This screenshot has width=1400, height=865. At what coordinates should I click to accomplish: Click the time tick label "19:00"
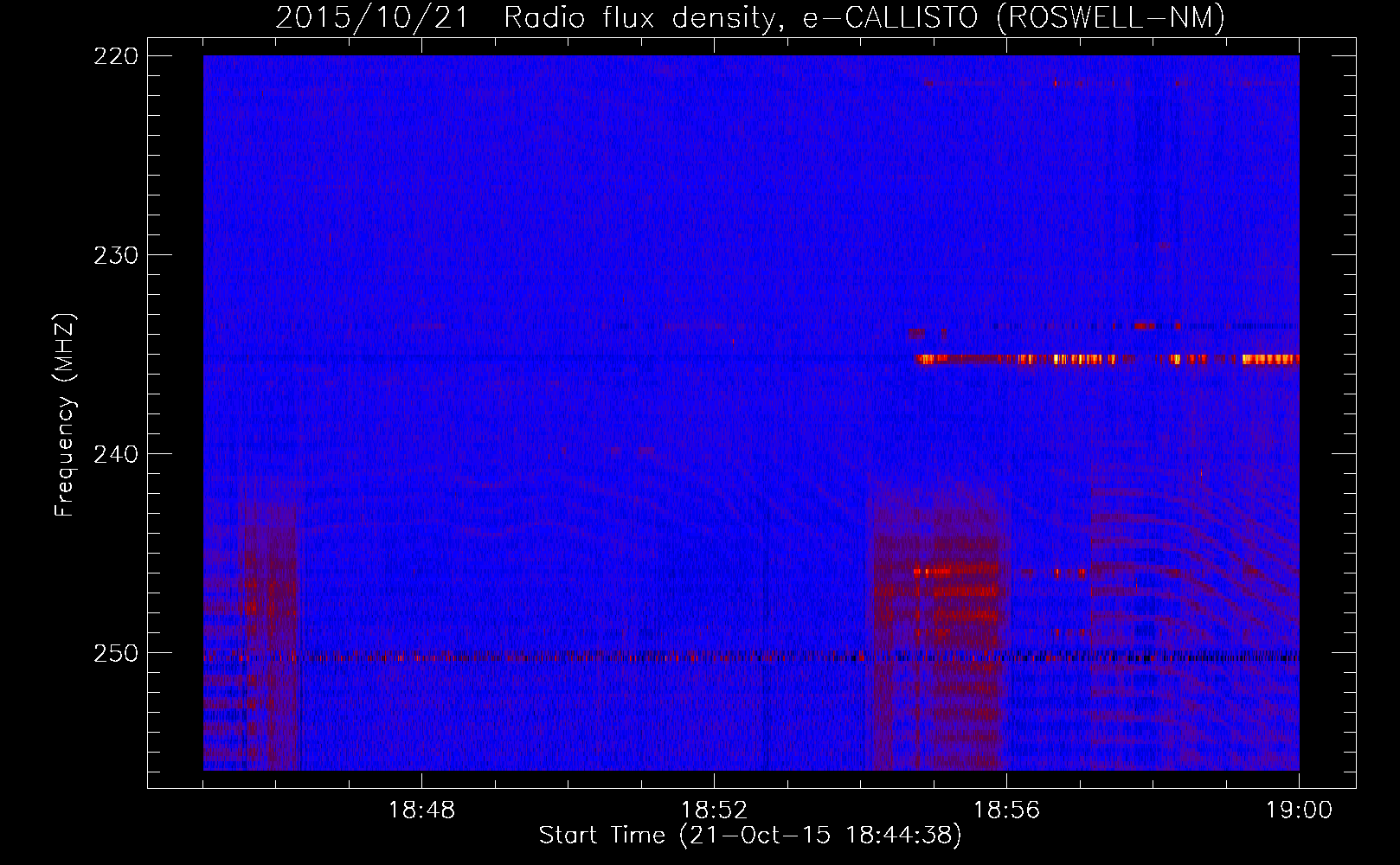click(1299, 811)
